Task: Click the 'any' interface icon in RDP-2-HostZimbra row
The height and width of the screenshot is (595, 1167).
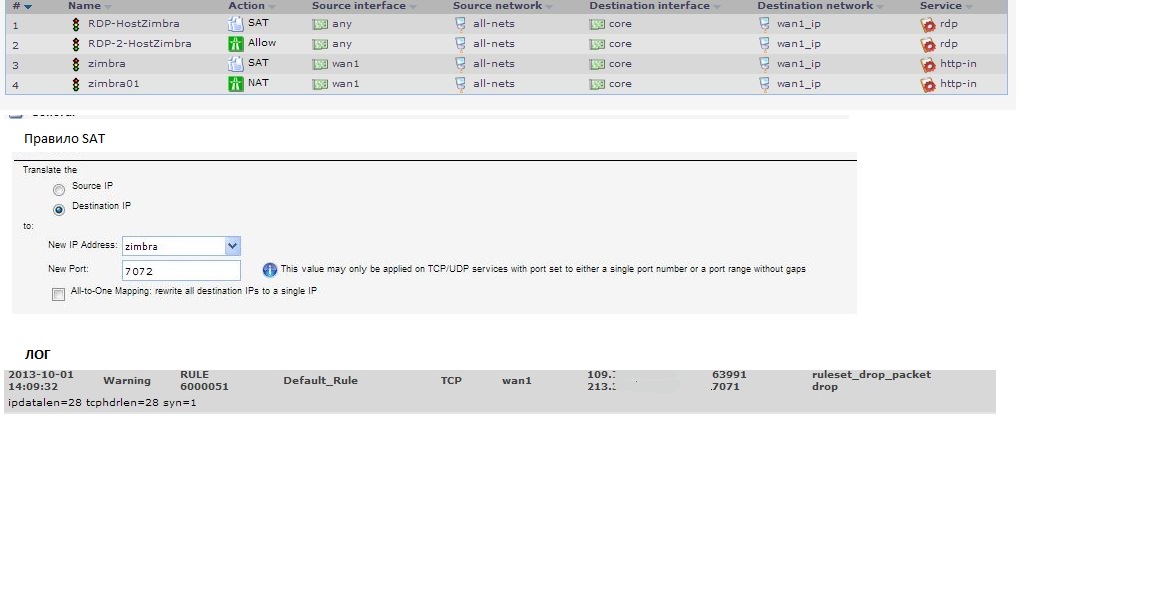Action: point(320,45)
